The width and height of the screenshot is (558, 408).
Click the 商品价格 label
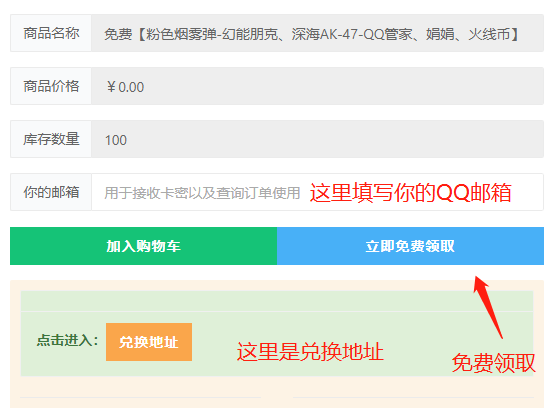pyautogui.click(x=51, y=86)
